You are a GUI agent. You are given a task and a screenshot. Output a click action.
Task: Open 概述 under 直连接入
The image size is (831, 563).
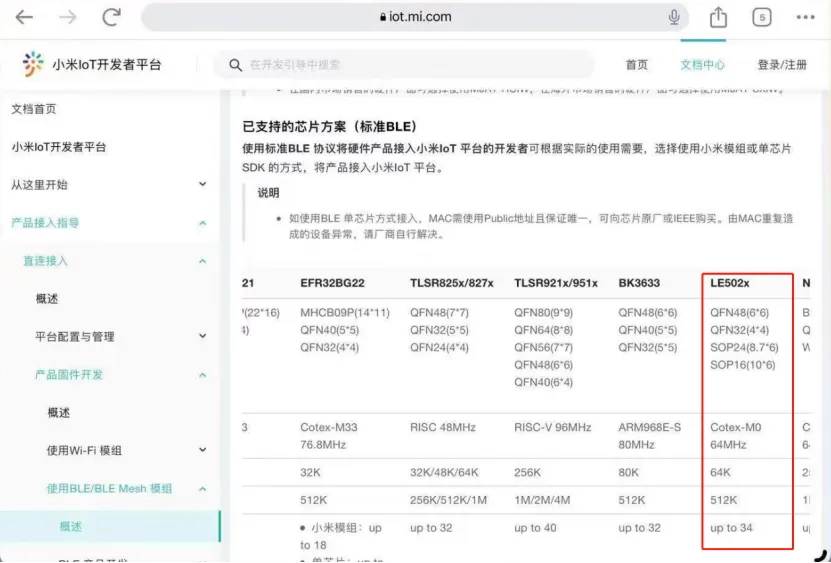click(x=47, y=299)
